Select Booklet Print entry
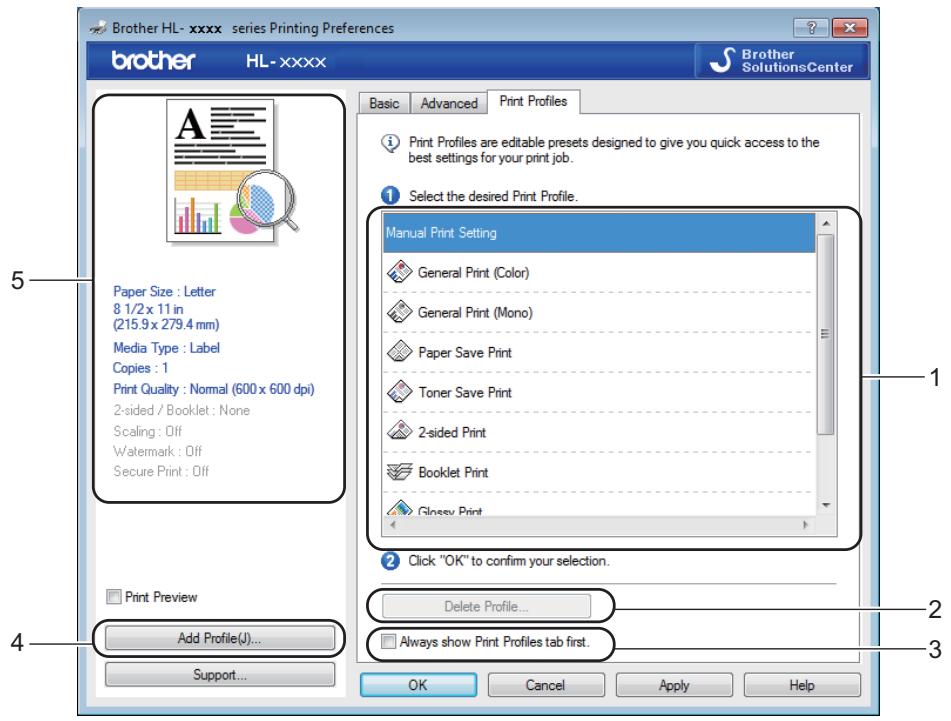The width and height of the screenshot is (951, 721). click(x=599, y=472)
